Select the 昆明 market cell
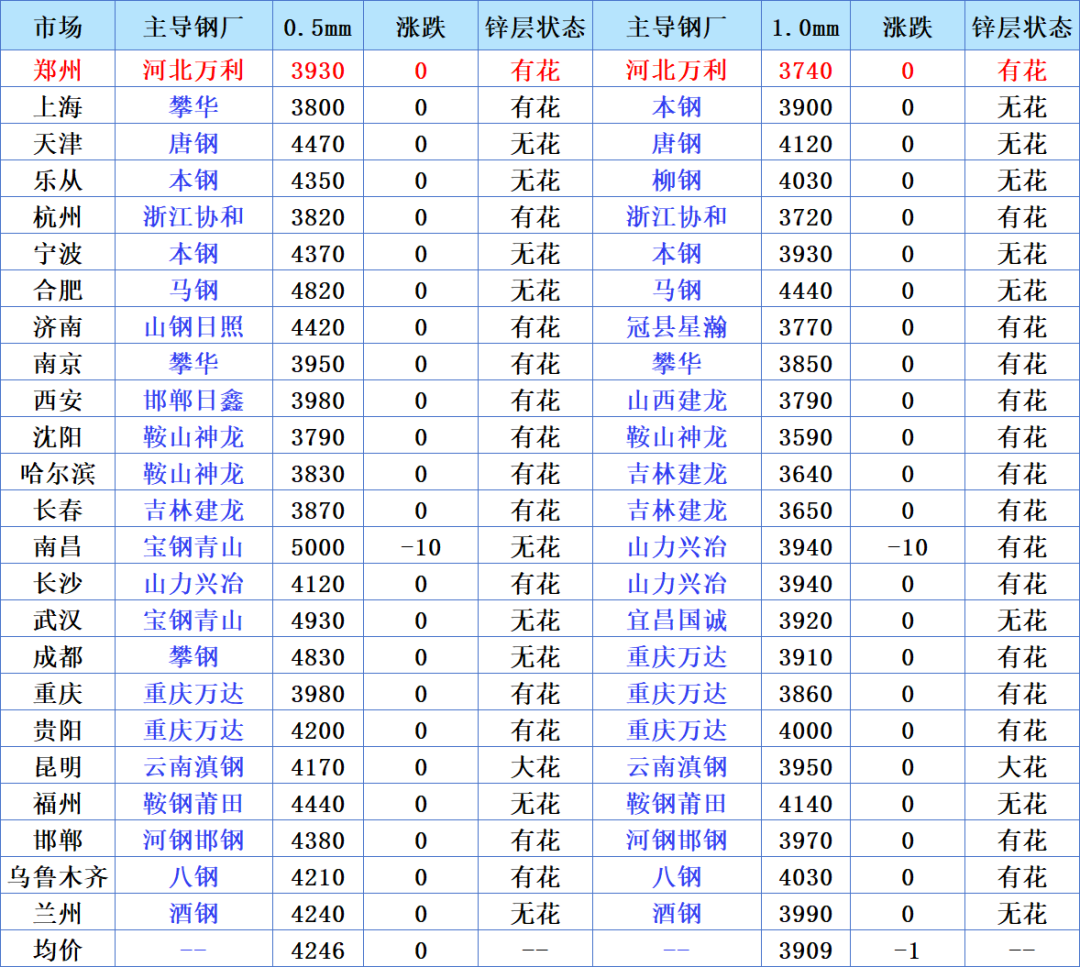1080x967 pixels. pyautogui.click(x=58, y=767)
